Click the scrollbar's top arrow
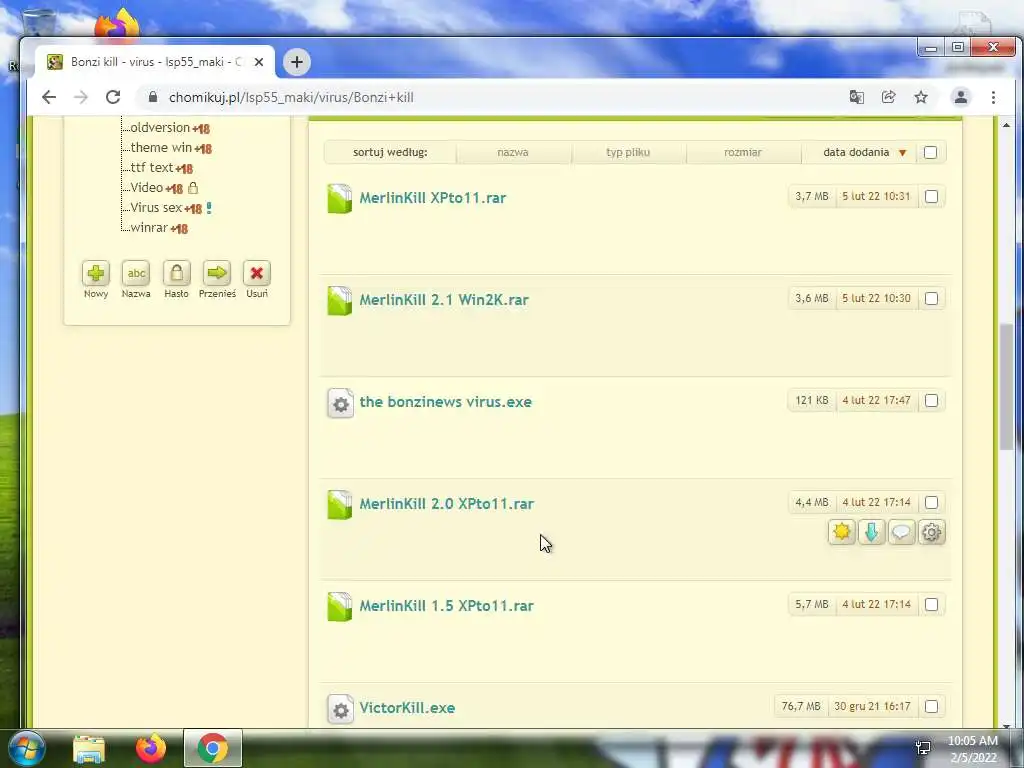Screen dimensions: 1024x768 point(1006,125)
